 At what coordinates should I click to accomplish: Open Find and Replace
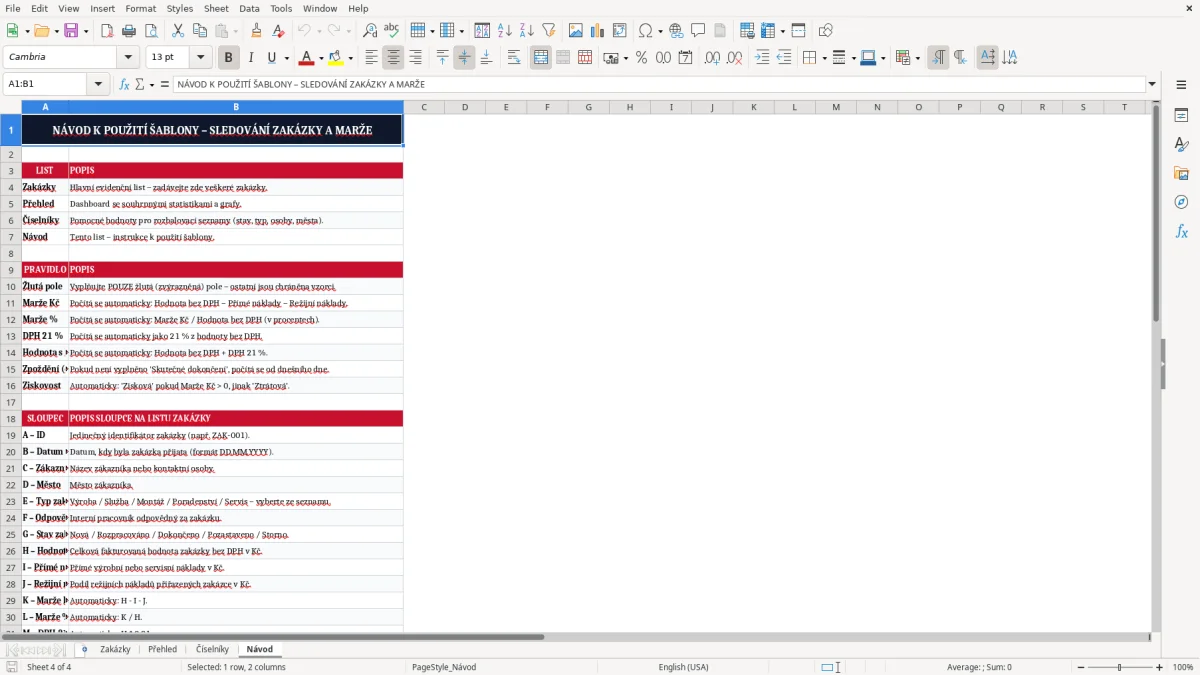point(370,31)
